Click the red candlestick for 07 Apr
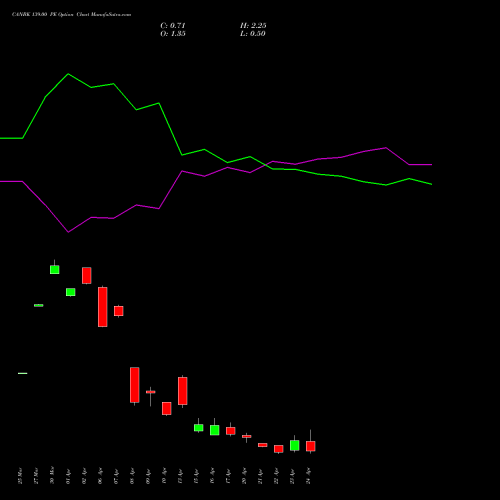The image size is (500, 500). (x=119, y=311)
